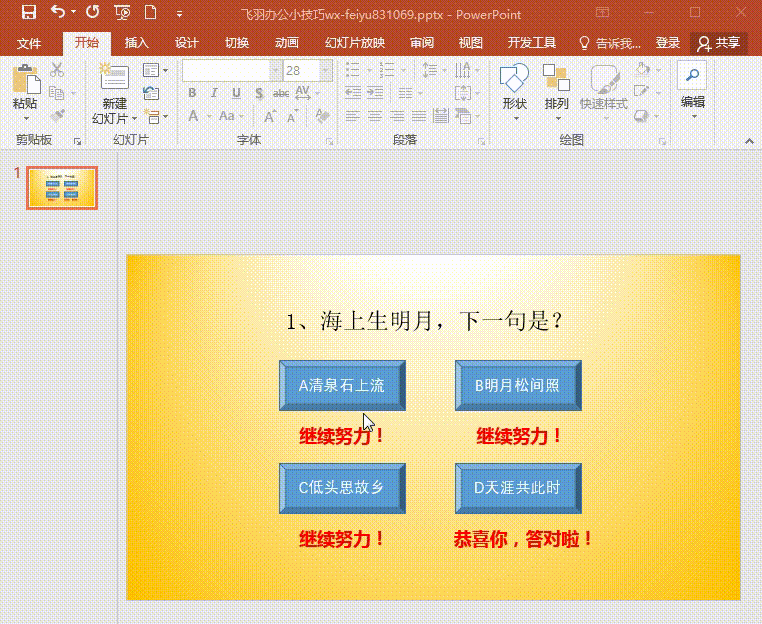Click the Decrease List Level icon
This screenshot has width=762, height=624.
pyautogui.click(x=353, y=92)
